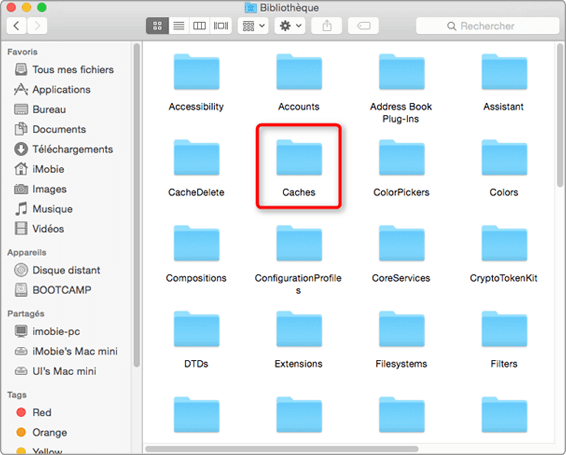The image size is (566, 455).
Task: Open Images in the sidebar
Action: pyautogui.click(x=40, y=189)
